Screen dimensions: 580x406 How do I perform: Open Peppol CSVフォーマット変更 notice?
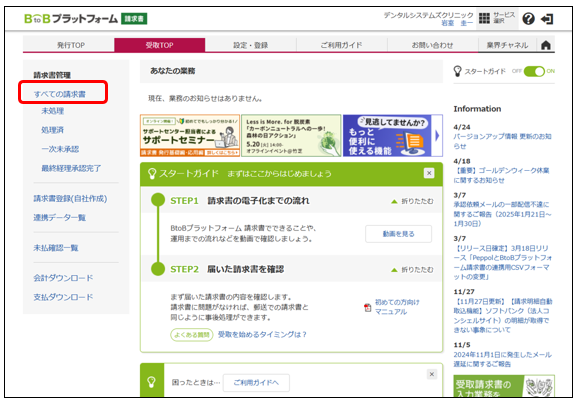click(x=503, y=262)
